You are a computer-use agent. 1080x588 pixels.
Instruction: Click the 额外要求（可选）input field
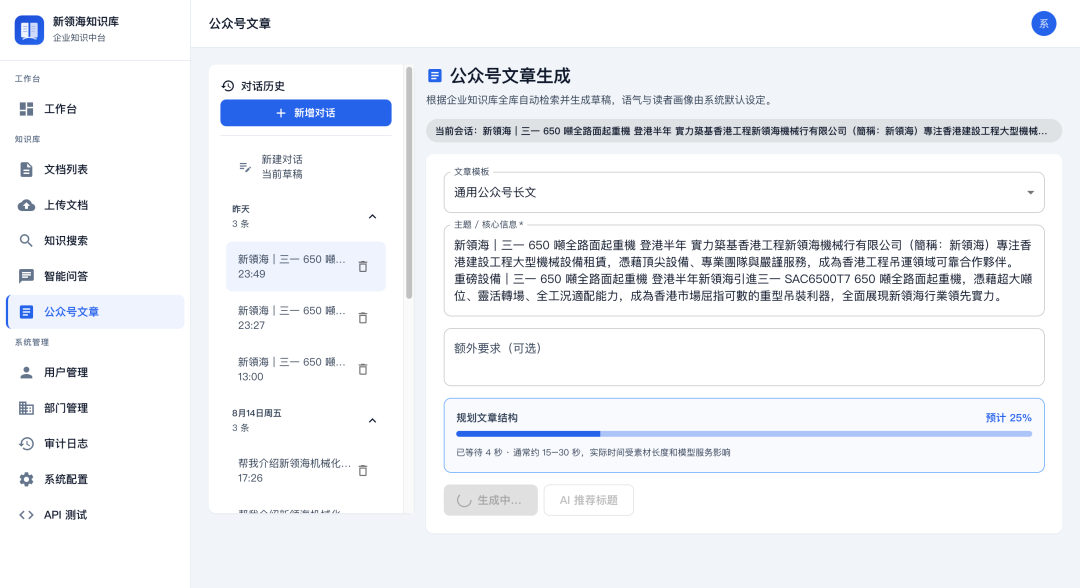tap(744, 357)
